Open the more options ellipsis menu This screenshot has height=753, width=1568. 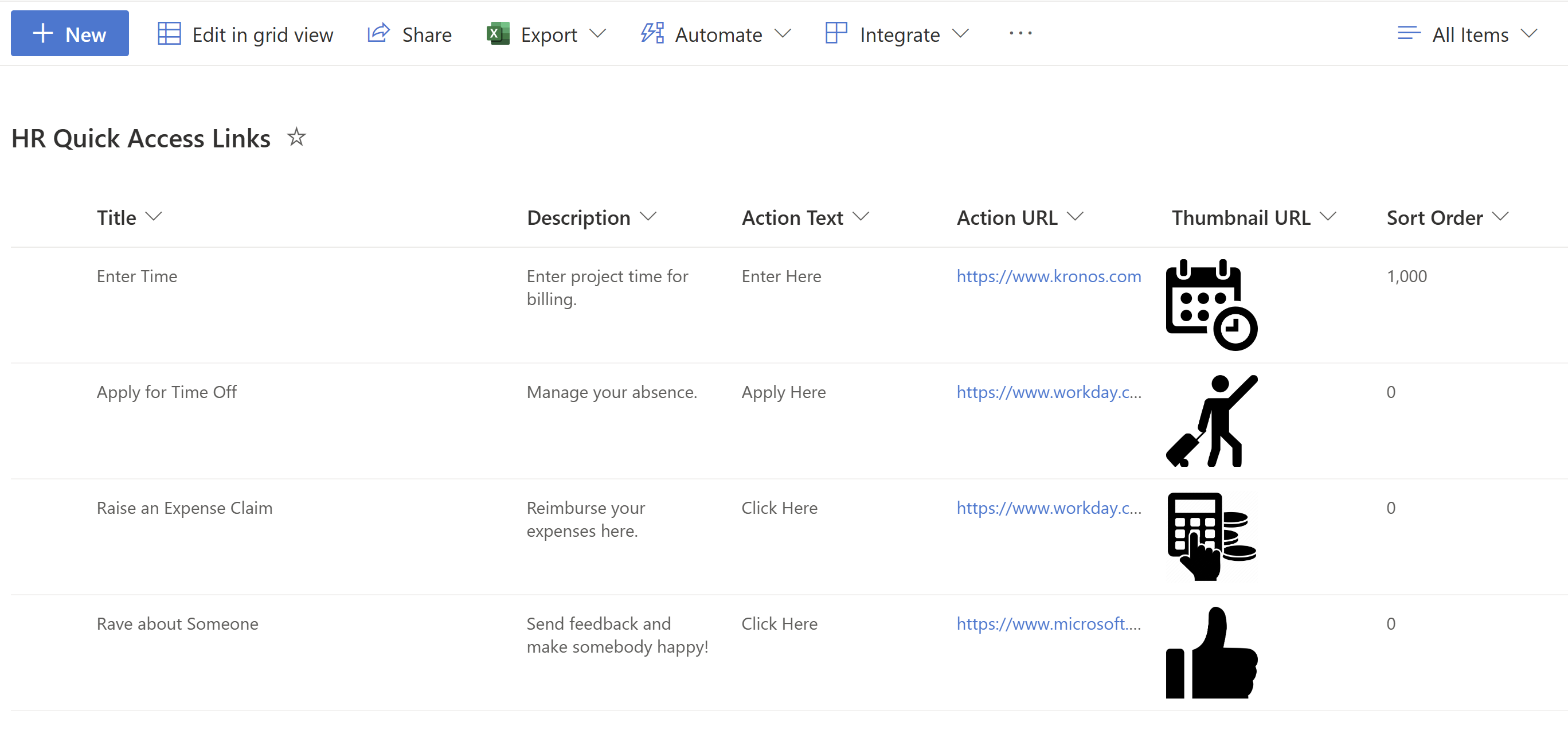1021,33
